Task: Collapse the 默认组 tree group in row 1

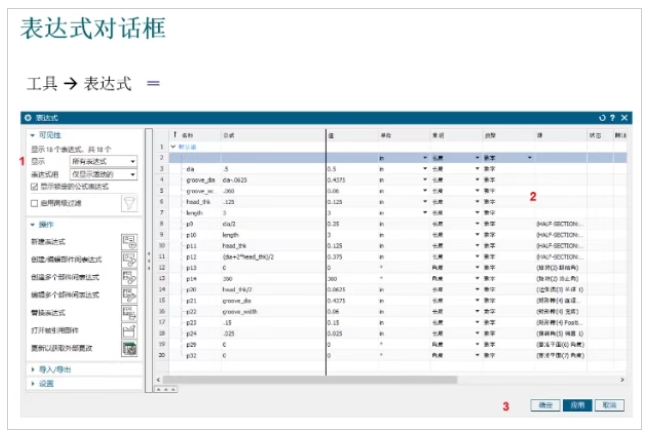Action: coord(173,147)
